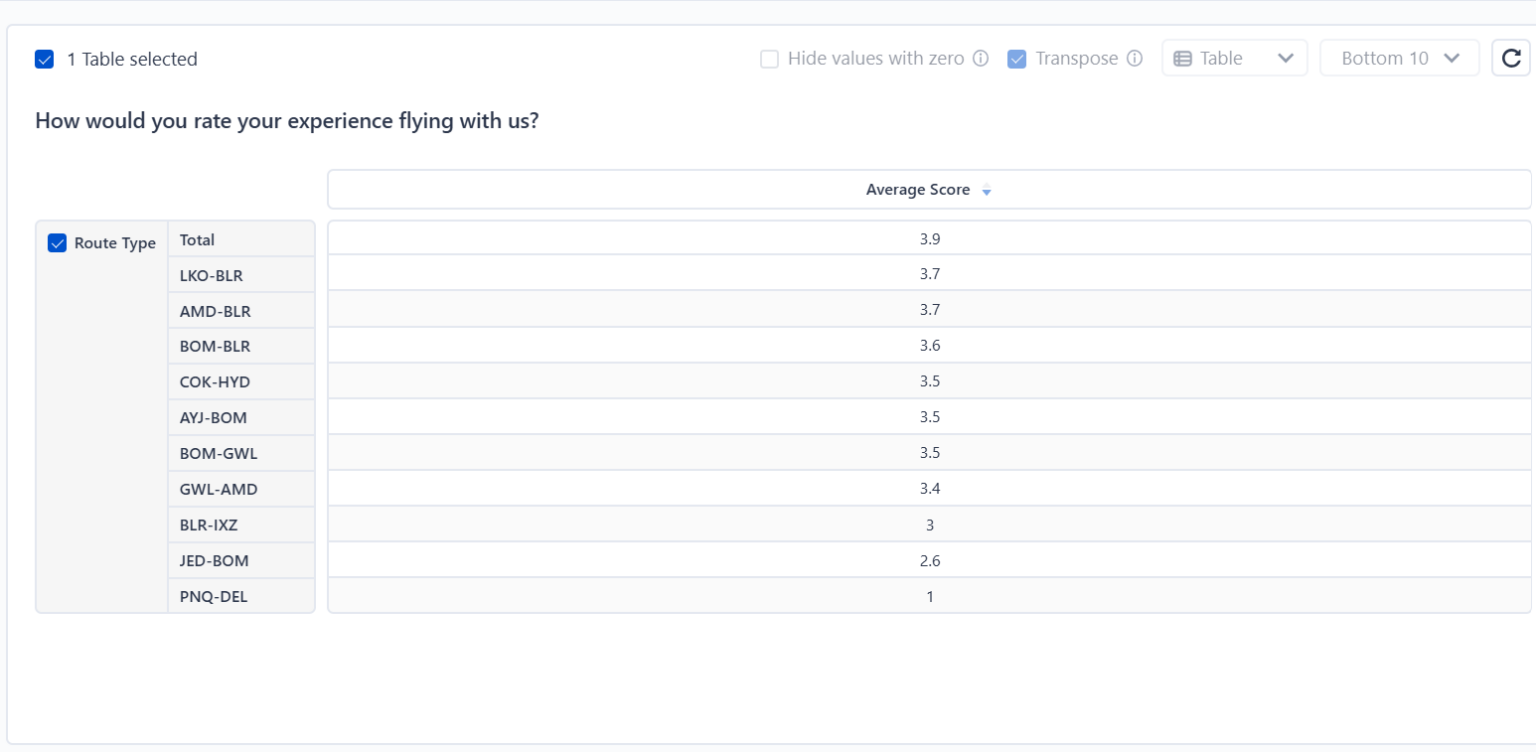Click info icon beside Hide values with zero
This screenshot has height=752, width=1536.
tap(981, 58)
